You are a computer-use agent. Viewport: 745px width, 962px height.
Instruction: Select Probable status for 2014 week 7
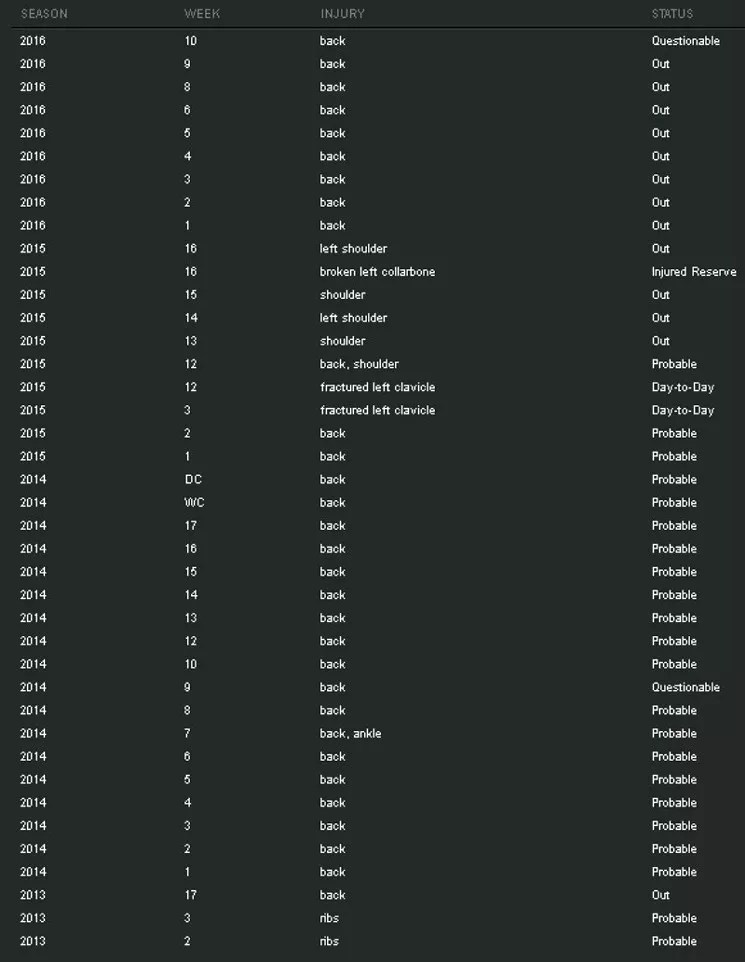674,734
